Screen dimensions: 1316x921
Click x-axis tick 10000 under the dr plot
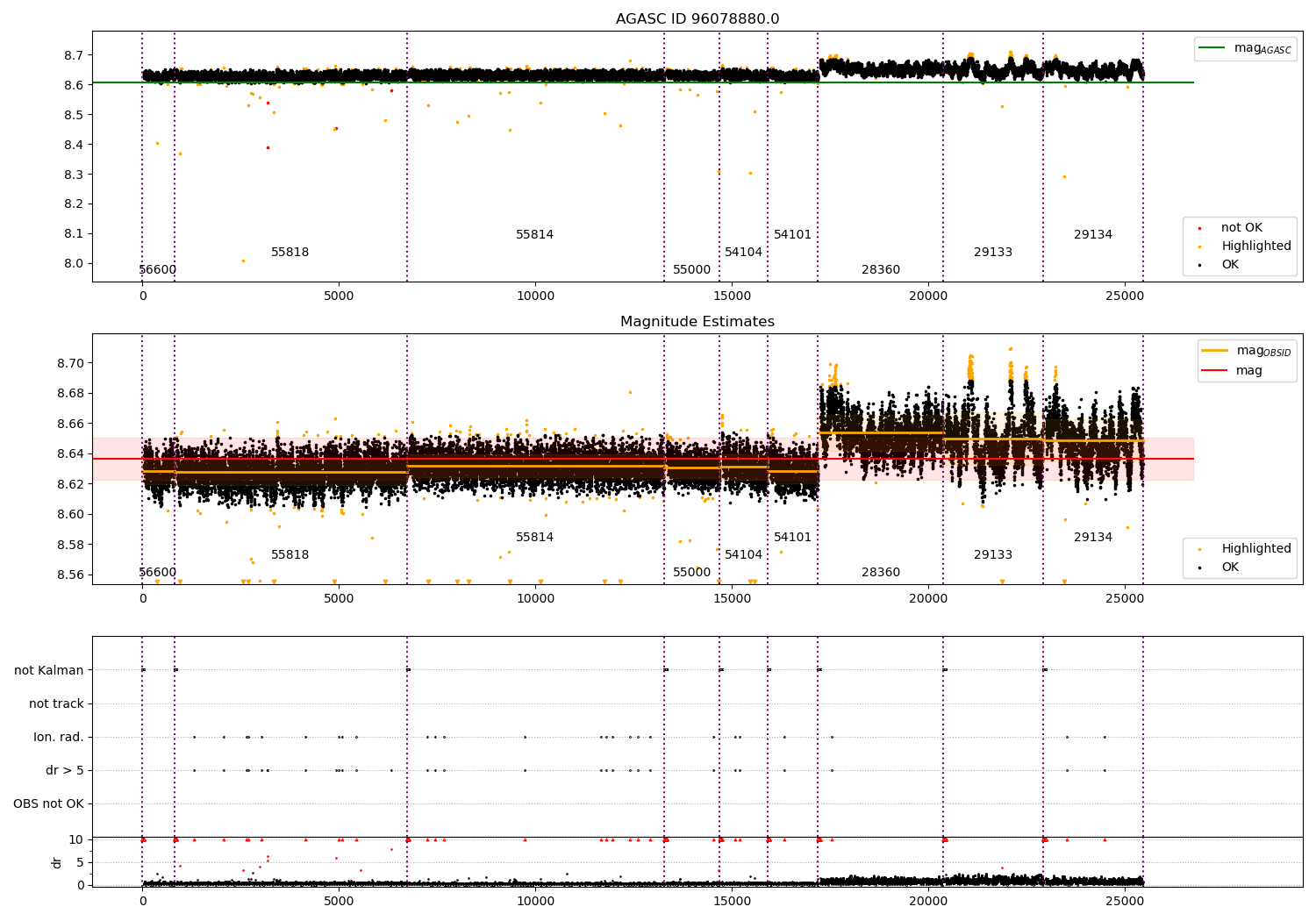[x=535, y=900]
